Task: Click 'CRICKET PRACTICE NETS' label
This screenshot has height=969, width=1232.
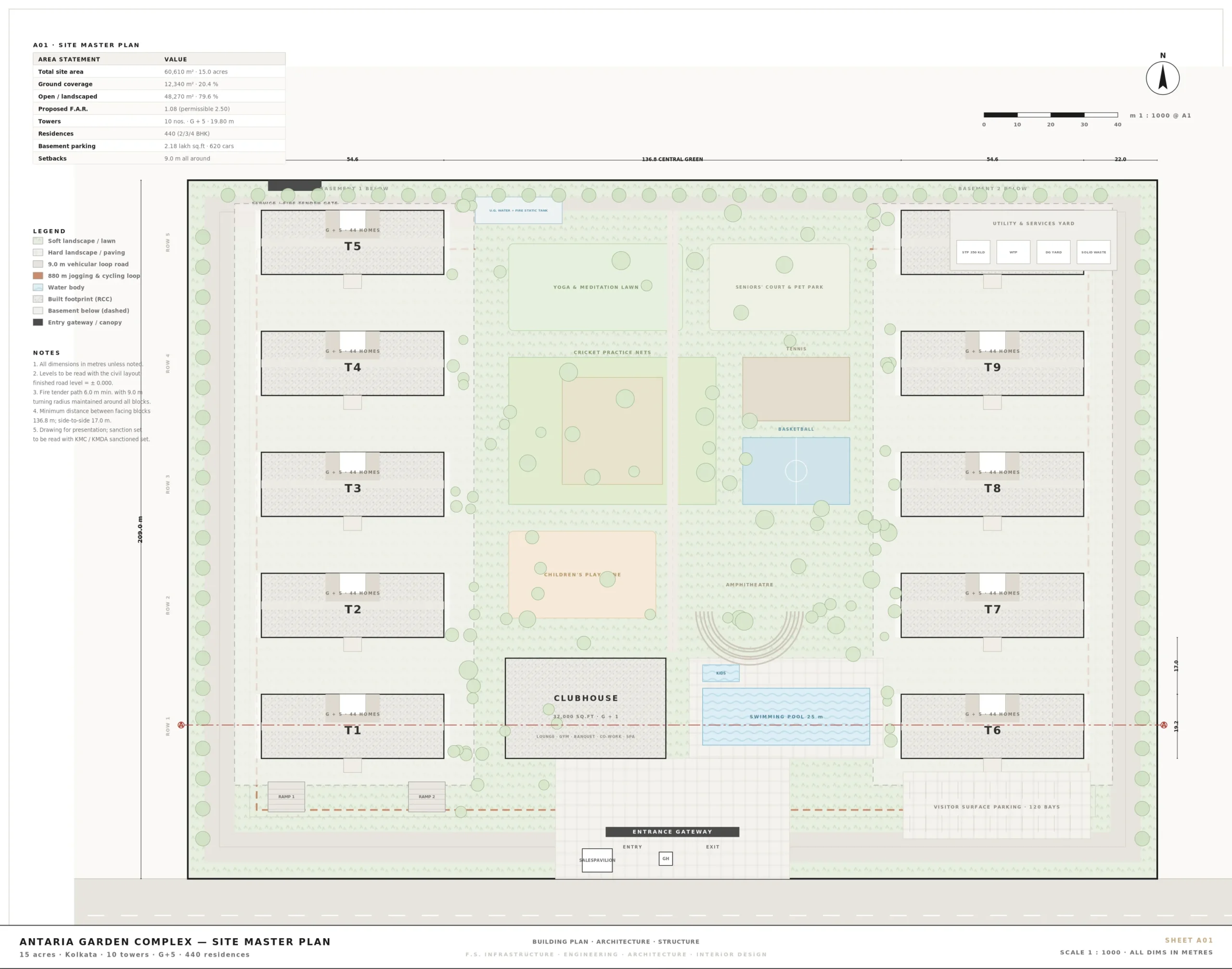Action: click(x=612, y=352)
